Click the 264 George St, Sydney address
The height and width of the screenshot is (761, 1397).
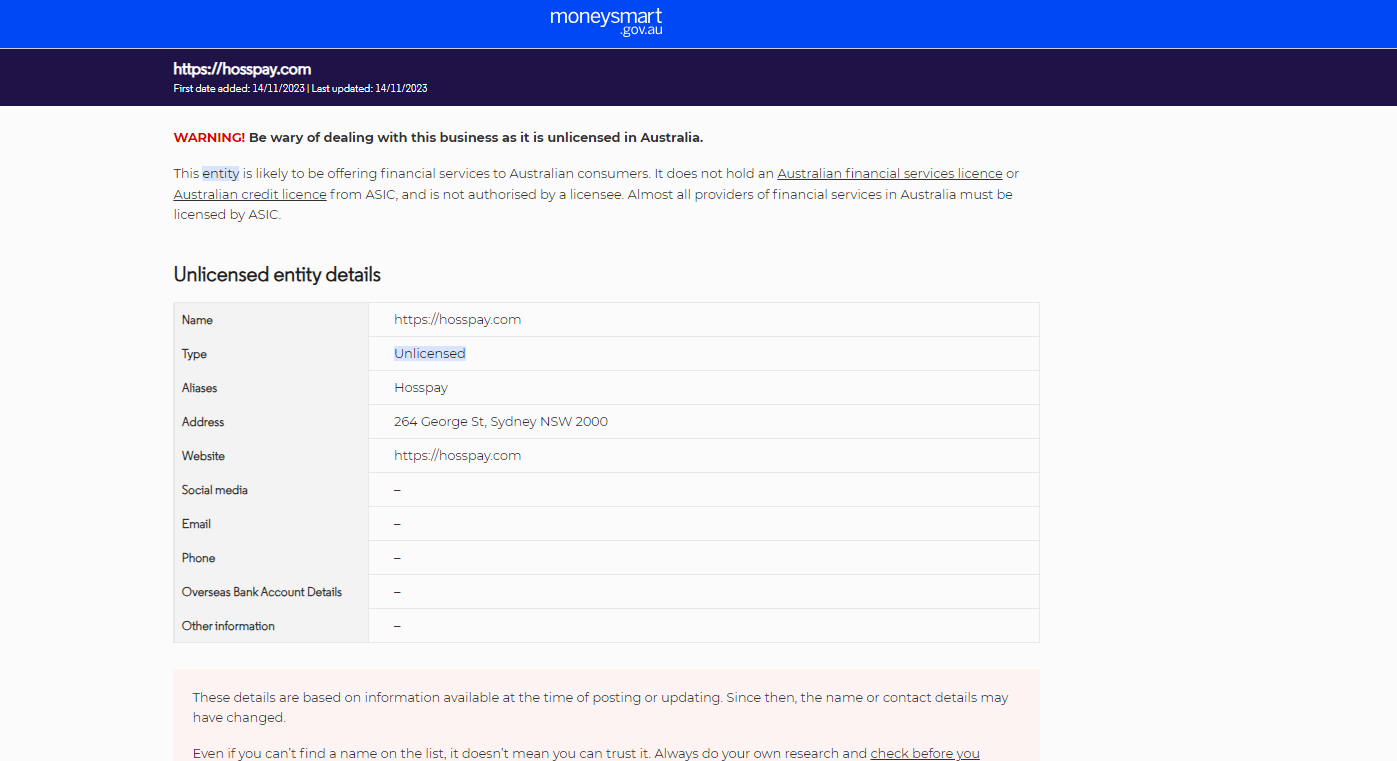[x=501, y=422]
